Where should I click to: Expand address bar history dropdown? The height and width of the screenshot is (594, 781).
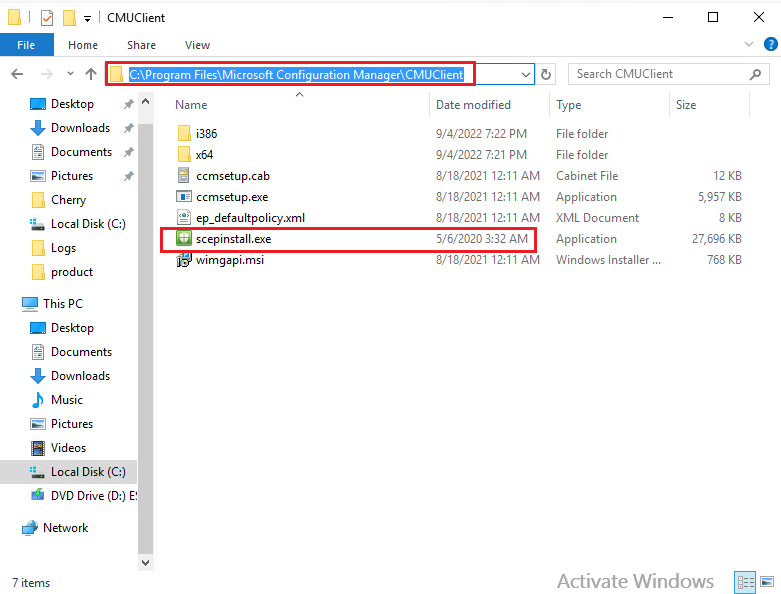coord(525,75)
